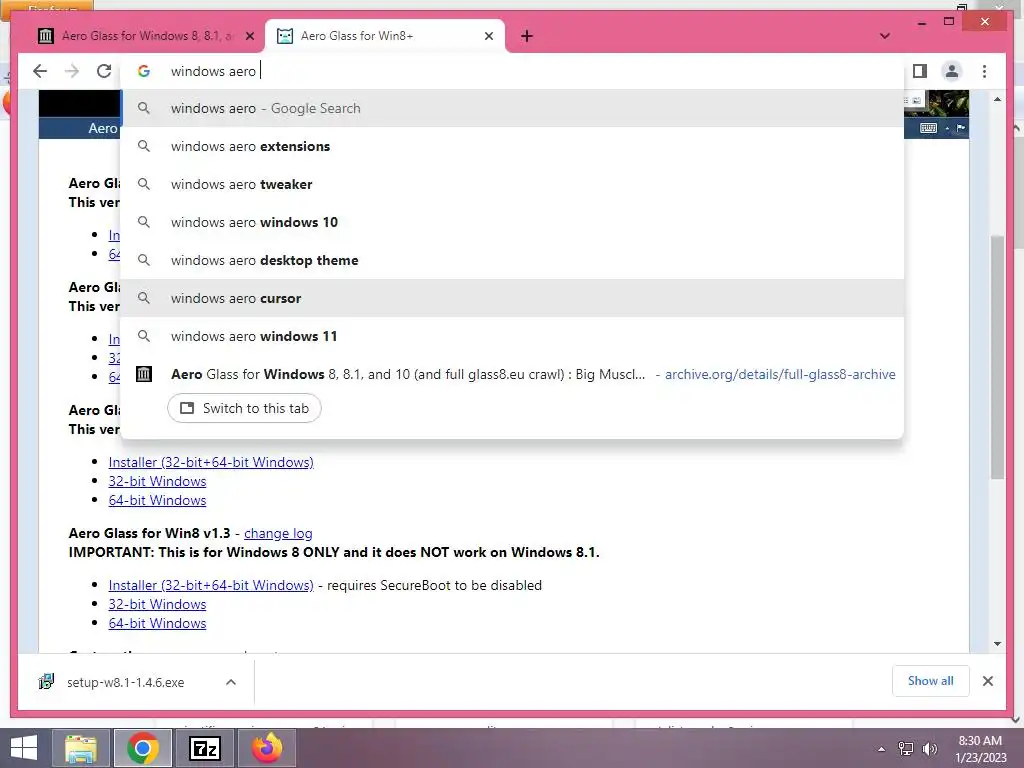Click the Chrome taskbar icon
This screenshot has width=1024, height=768.
(x=143, y=748)
